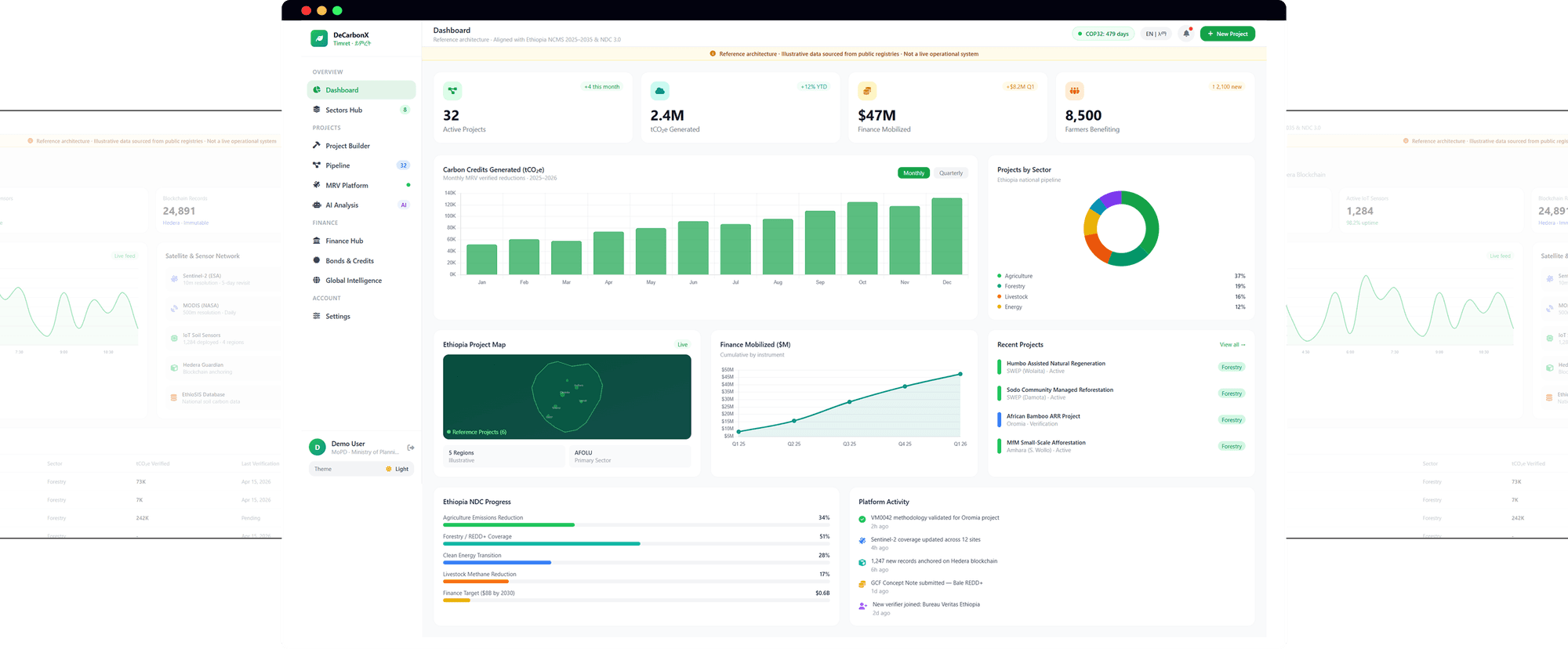
Task: Click the Energy legend color dot
Action: tap(1000, 306)
